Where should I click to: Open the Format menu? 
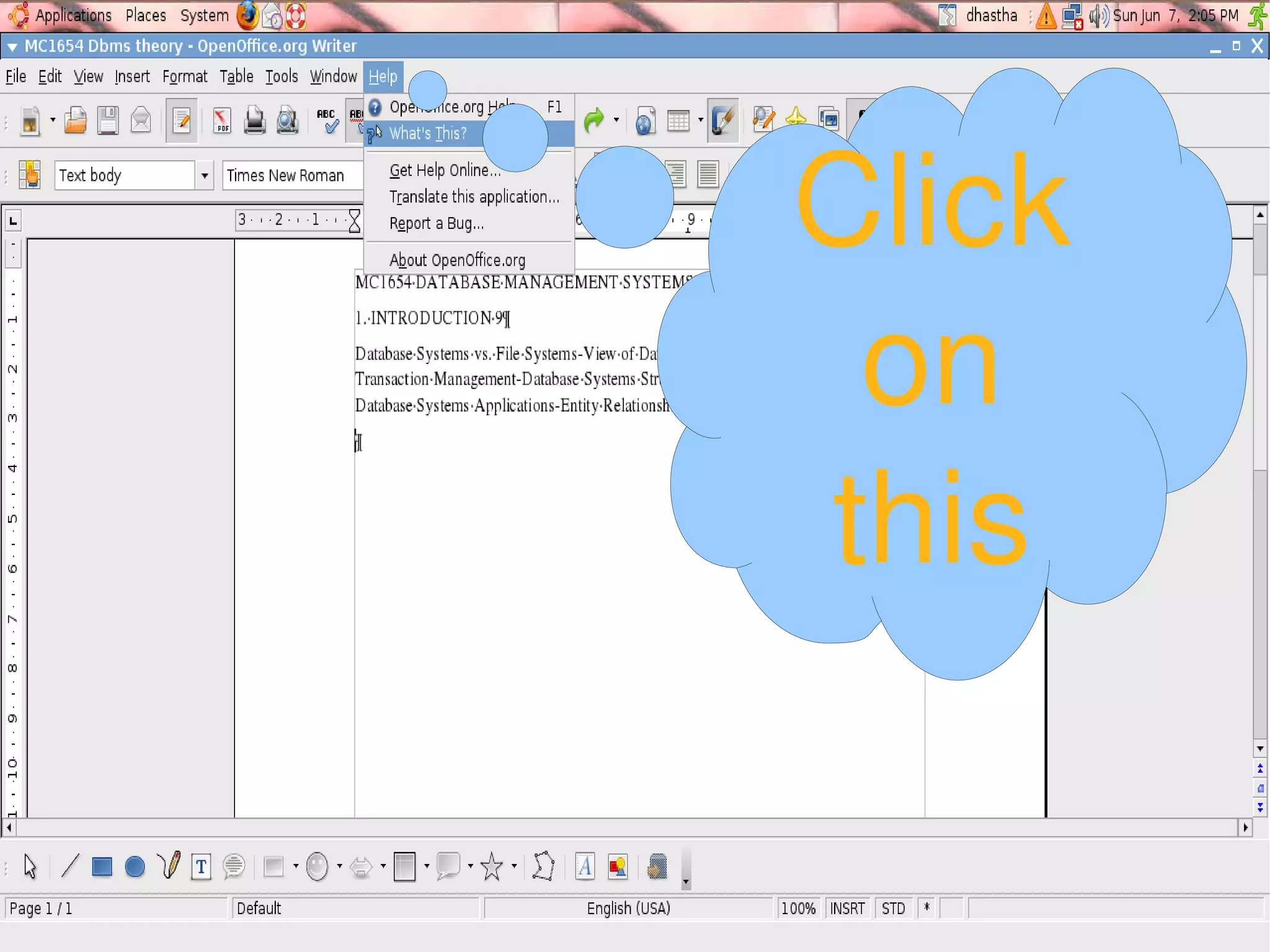(x=185, y=76)
